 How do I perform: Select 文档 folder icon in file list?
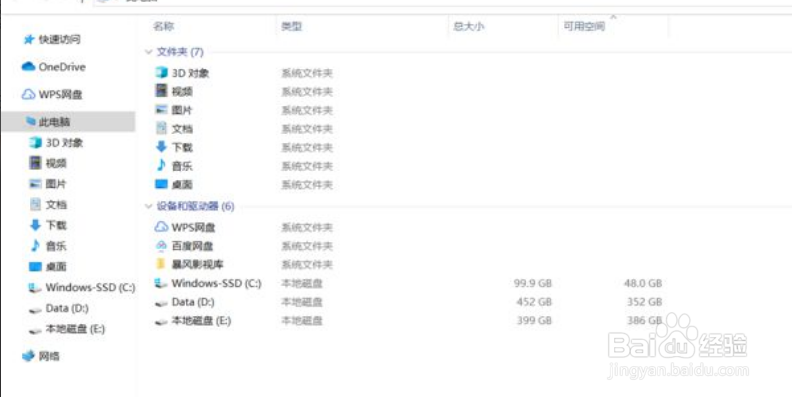click(161, 128)
